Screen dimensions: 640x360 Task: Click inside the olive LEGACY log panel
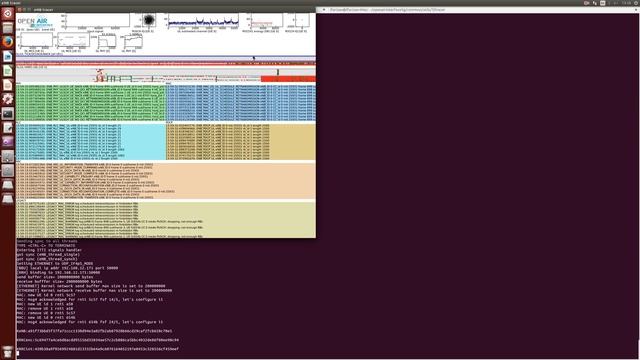166,220
